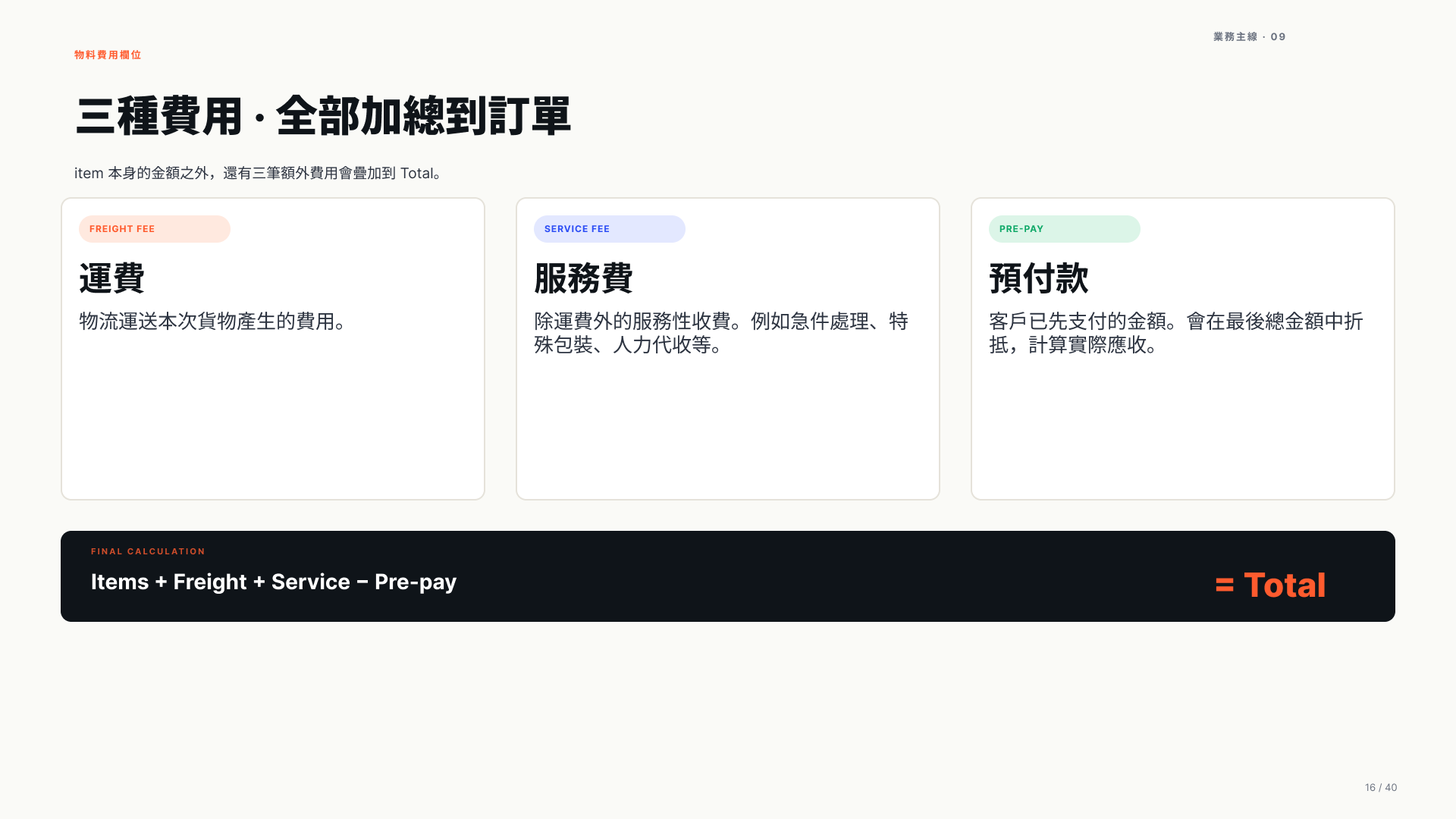This screenshot has width=1456, height=819.
Task: Click the description 物流運送本次貨物產生的費用
Action: pyautogui.click(x=213, y=322)
